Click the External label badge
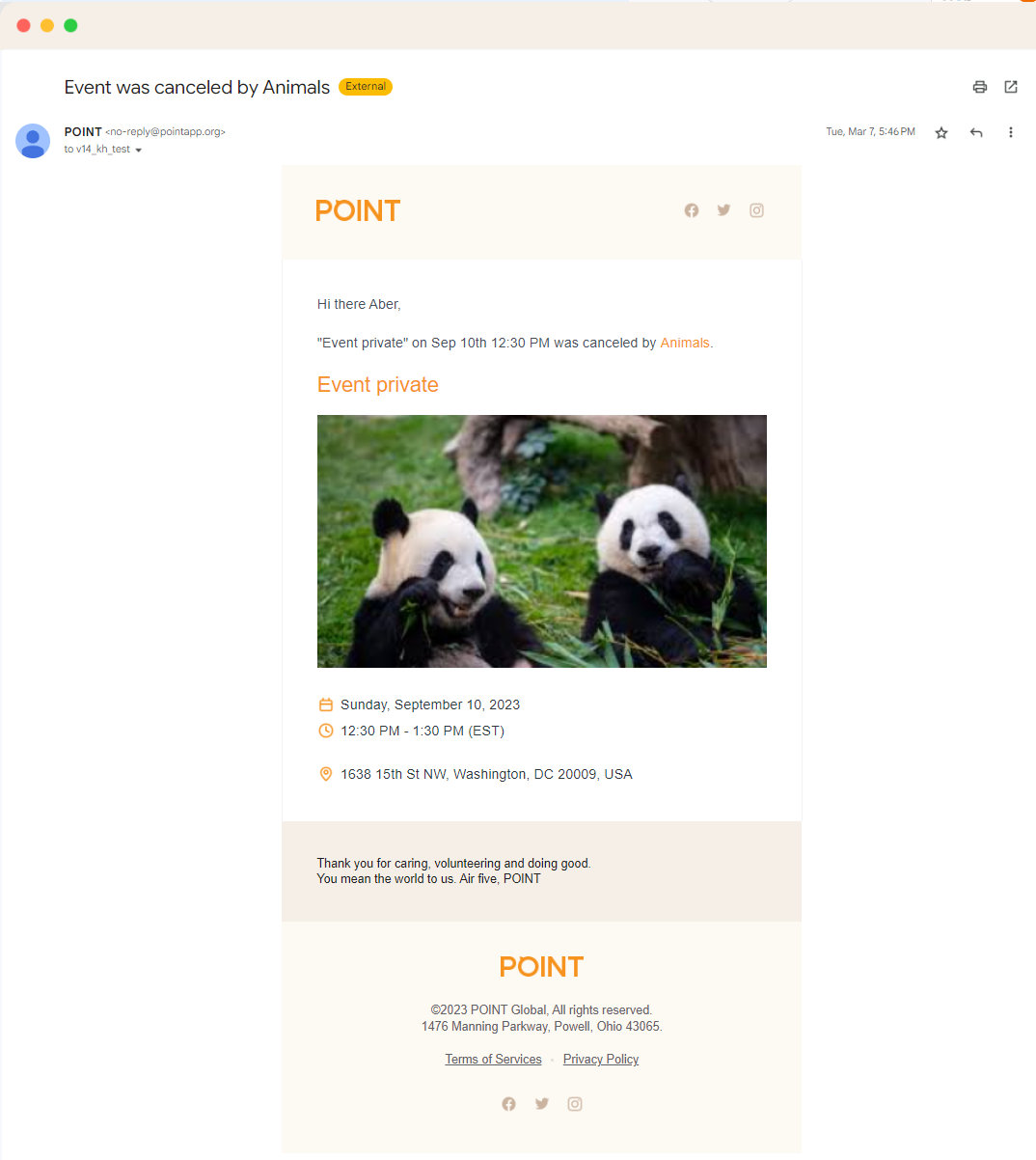The image size is (1036, 1160). click(366, 87)
